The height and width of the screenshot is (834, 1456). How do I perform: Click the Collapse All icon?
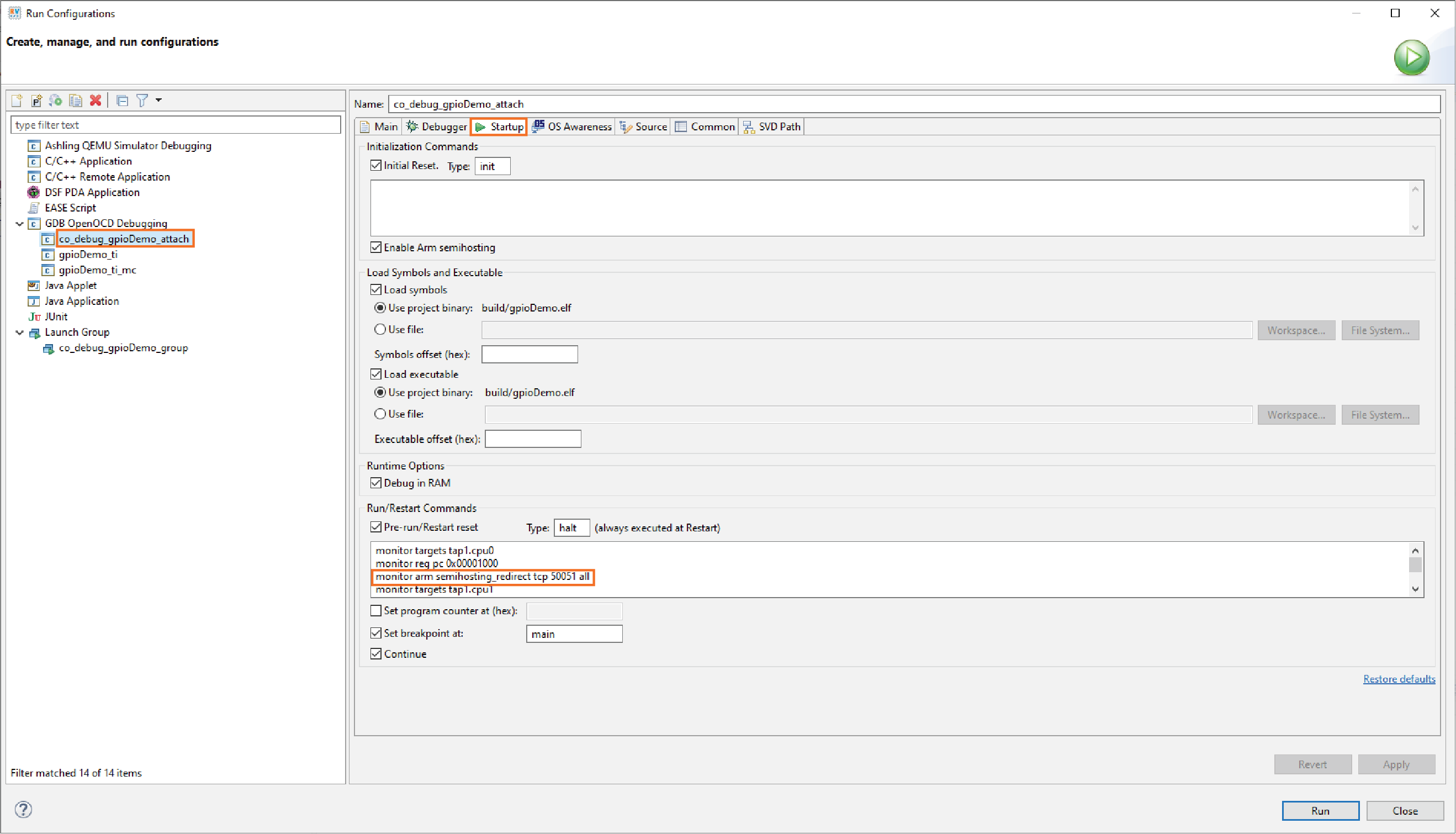point(122,100)
